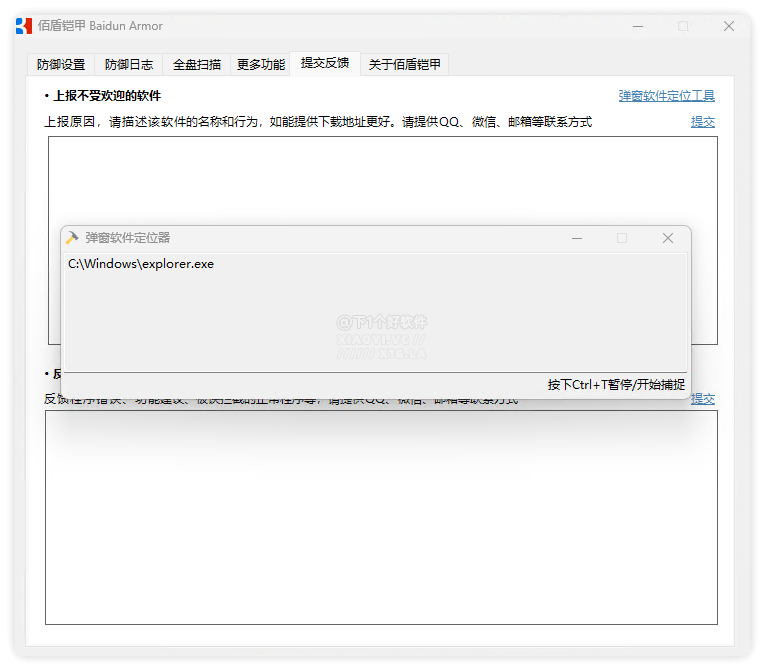
Task: Close the Baidun Armor main window
Action: (x=729, y=26)
